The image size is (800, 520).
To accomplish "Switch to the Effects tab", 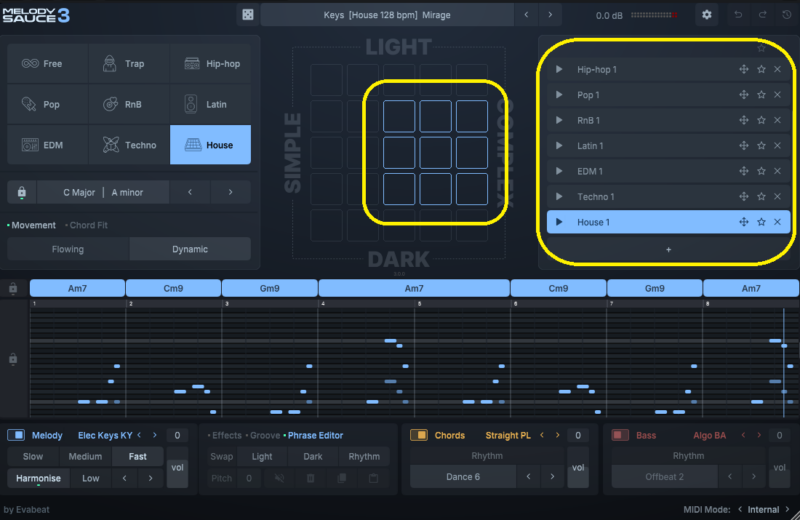I will click(x=226, y=435).
